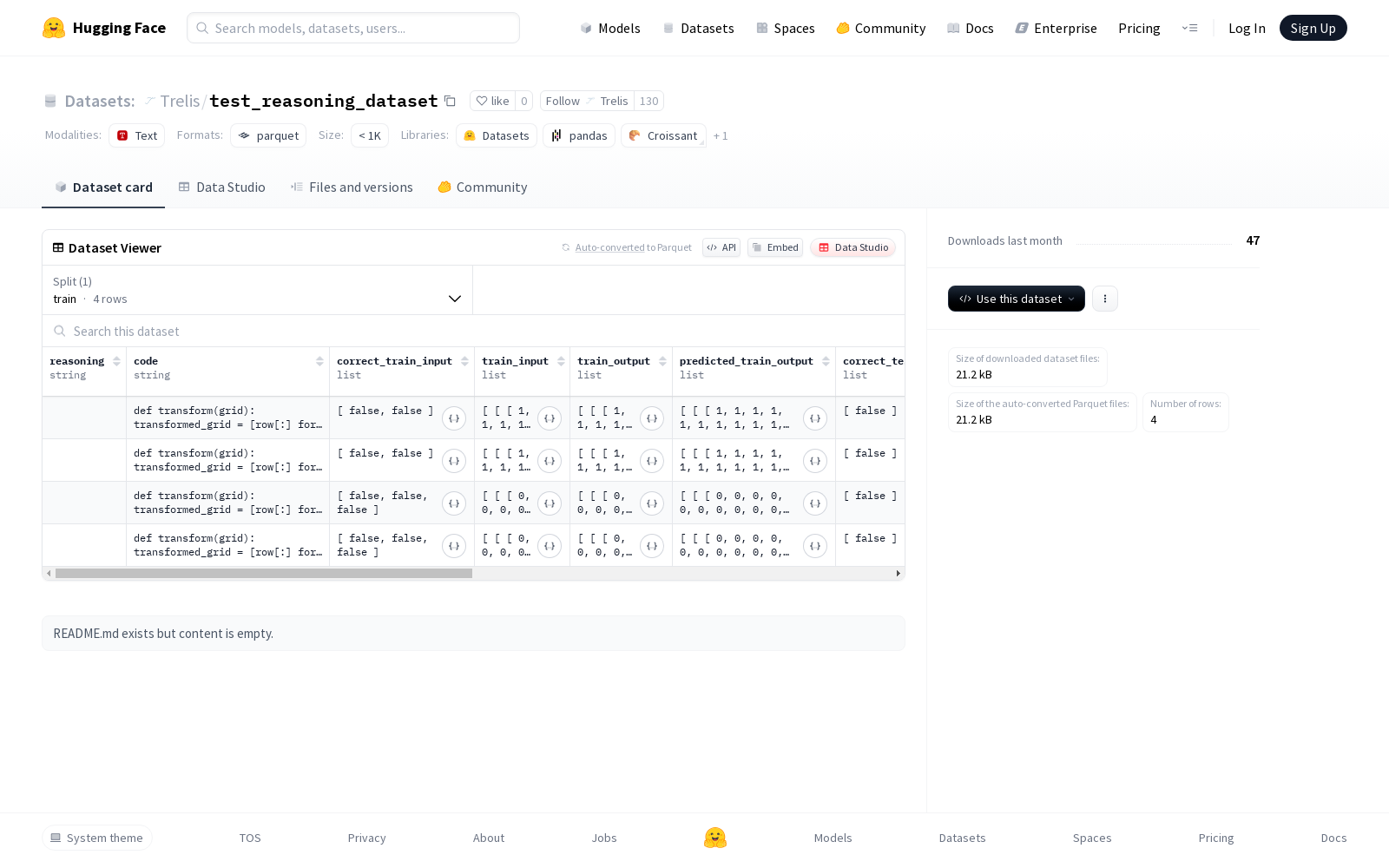
Task: Sort by the predicted_train_output column
Action: coord(826,361)
